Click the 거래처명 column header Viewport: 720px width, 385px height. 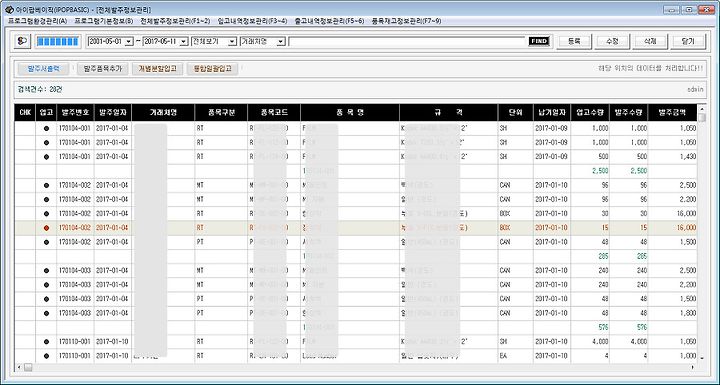click(163, 113)
